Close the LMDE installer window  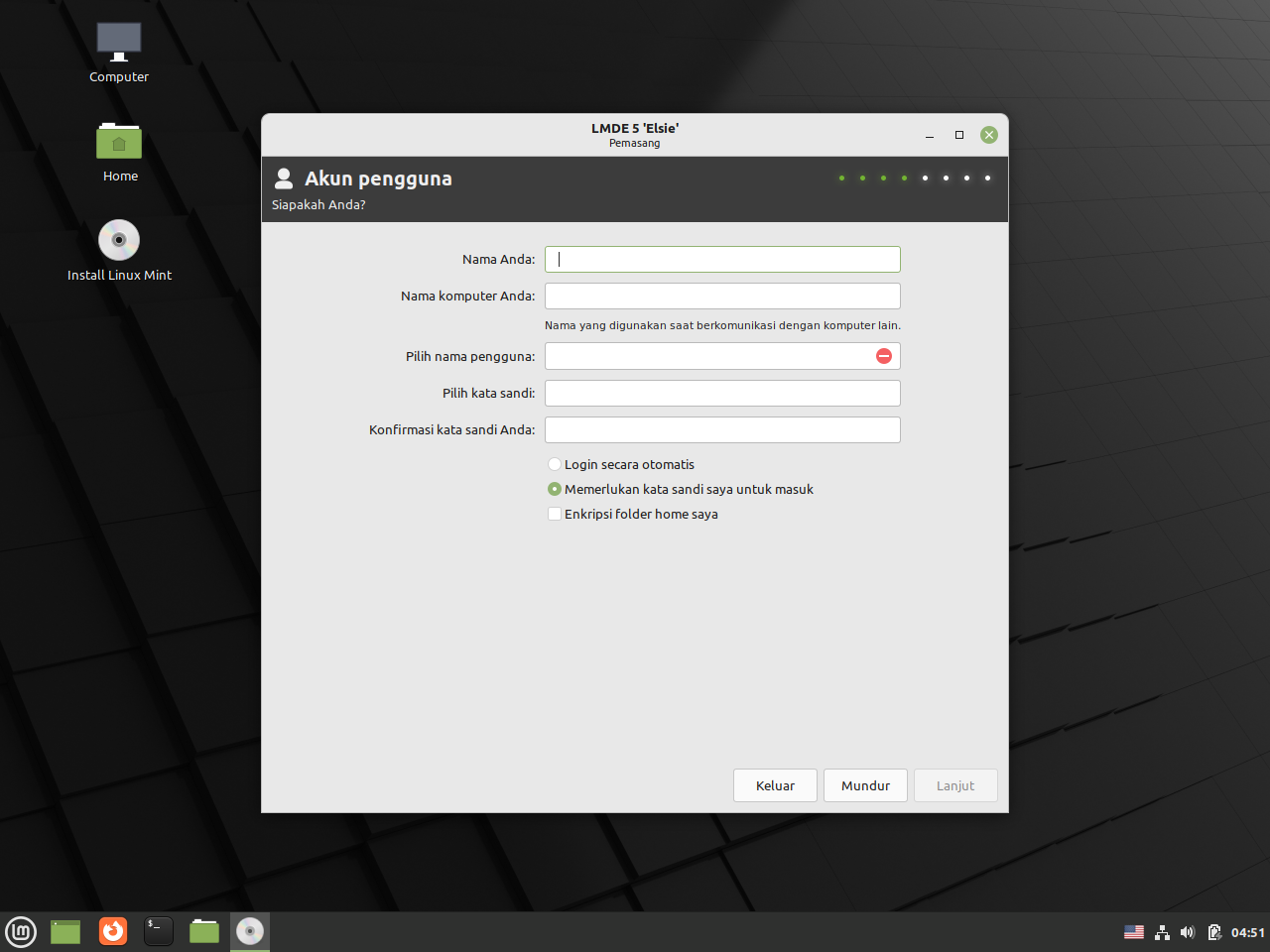(989, 135)
